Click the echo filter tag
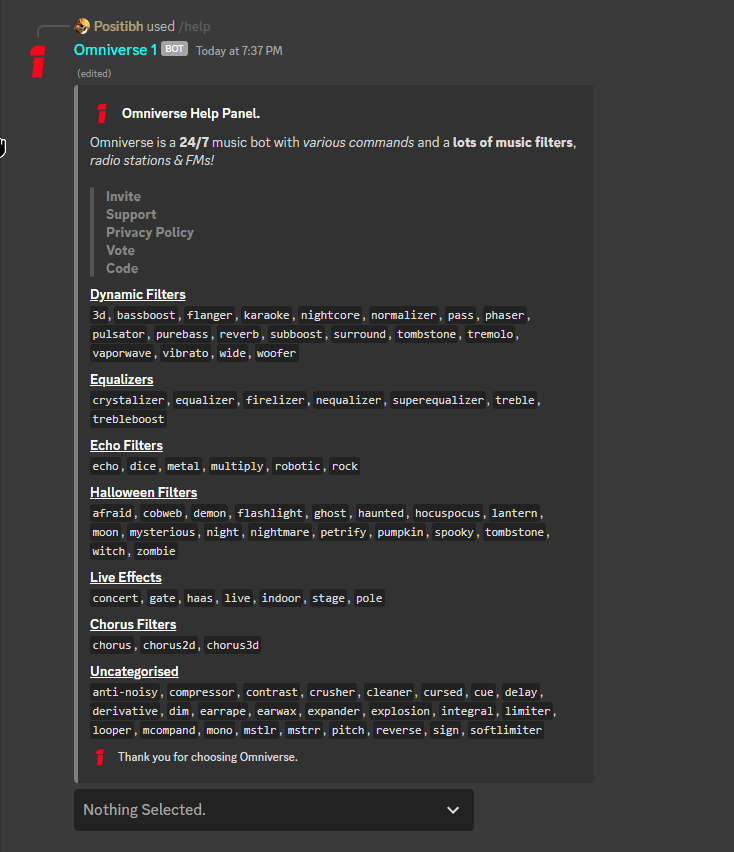 [105, 466]
